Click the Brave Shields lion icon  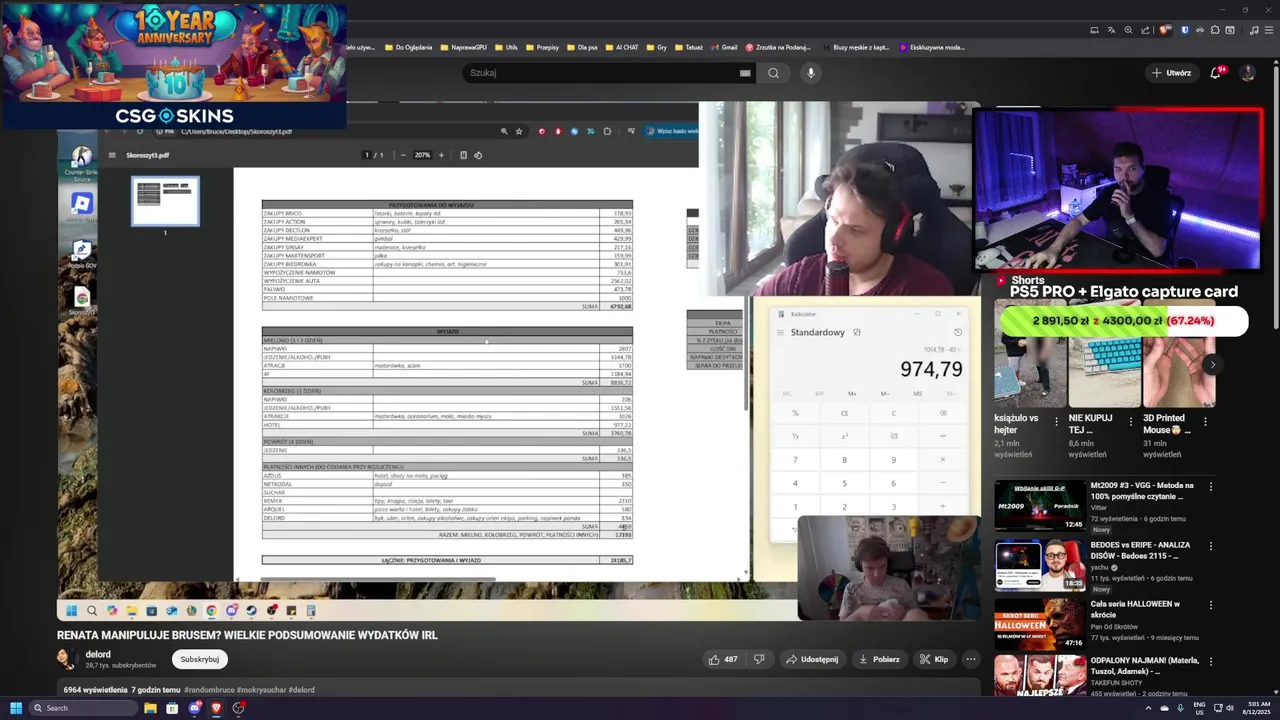[1163, 30]
